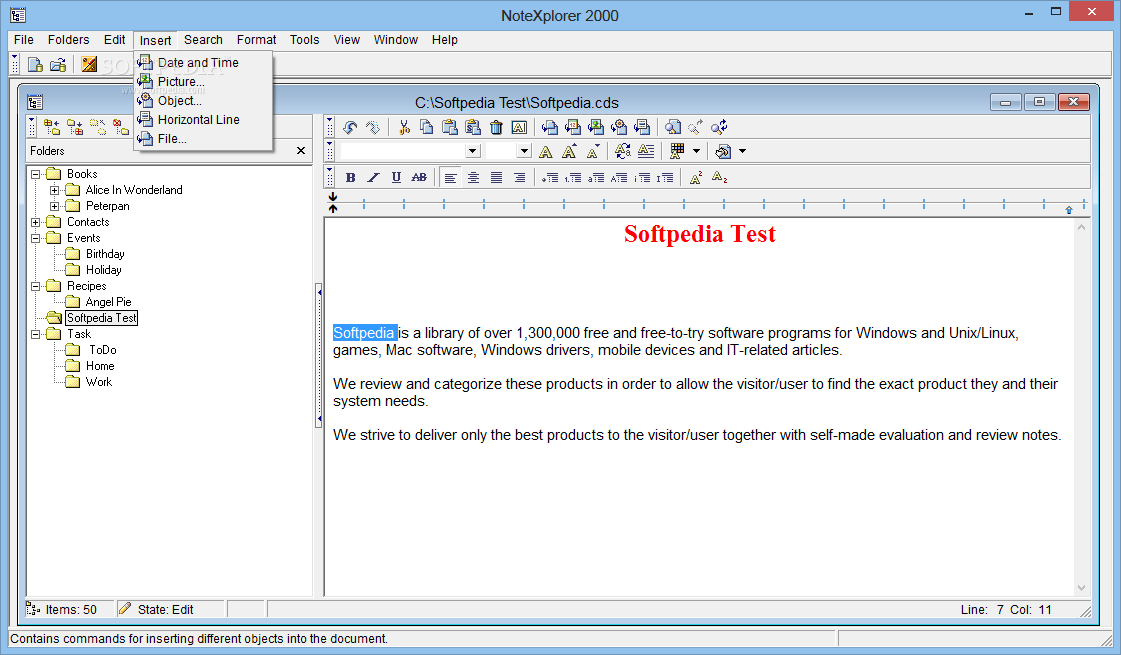Click the Find magnifier icon

[x=673, y=127]
